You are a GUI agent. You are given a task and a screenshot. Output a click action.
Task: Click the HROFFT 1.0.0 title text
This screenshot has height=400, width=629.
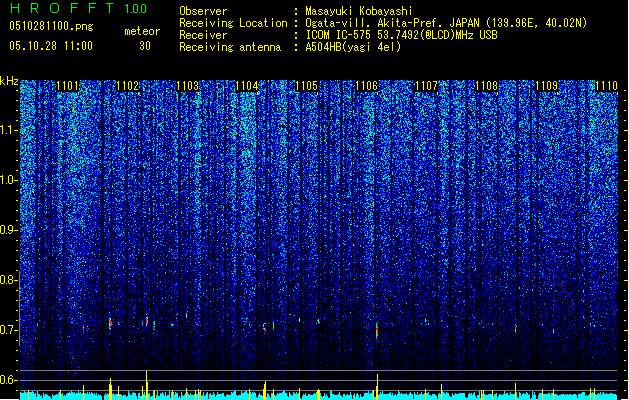78,8
